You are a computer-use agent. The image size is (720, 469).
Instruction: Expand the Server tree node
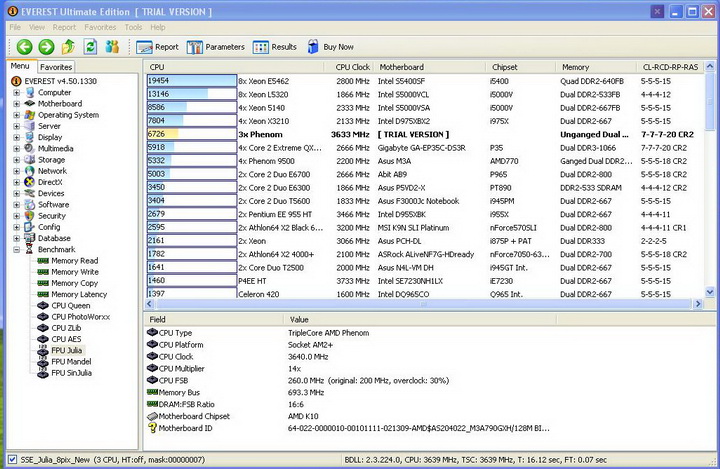point(17,126)
